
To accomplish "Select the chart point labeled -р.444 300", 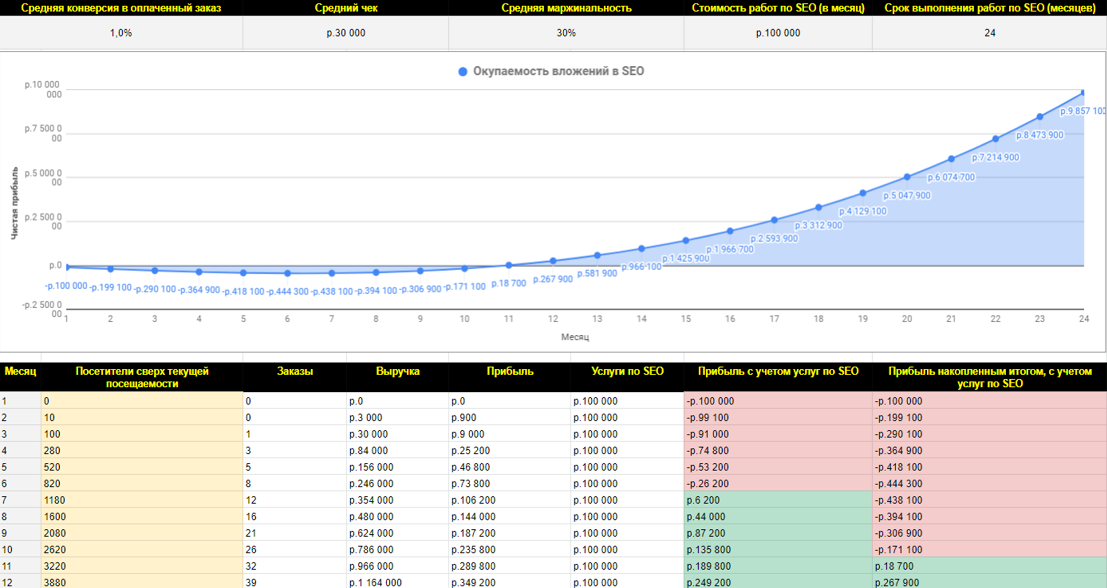I will tap(287, 273).
